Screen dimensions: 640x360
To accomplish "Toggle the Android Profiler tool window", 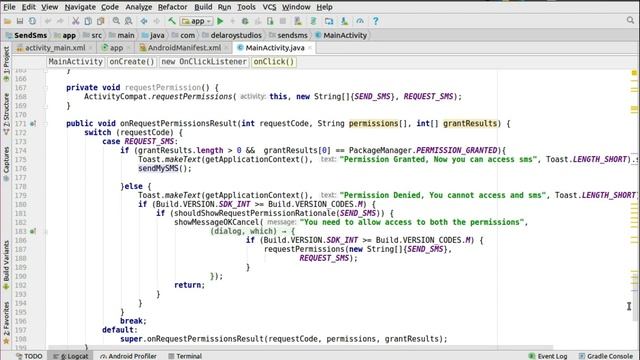I will pyautogui.click(x=128, y=356).
